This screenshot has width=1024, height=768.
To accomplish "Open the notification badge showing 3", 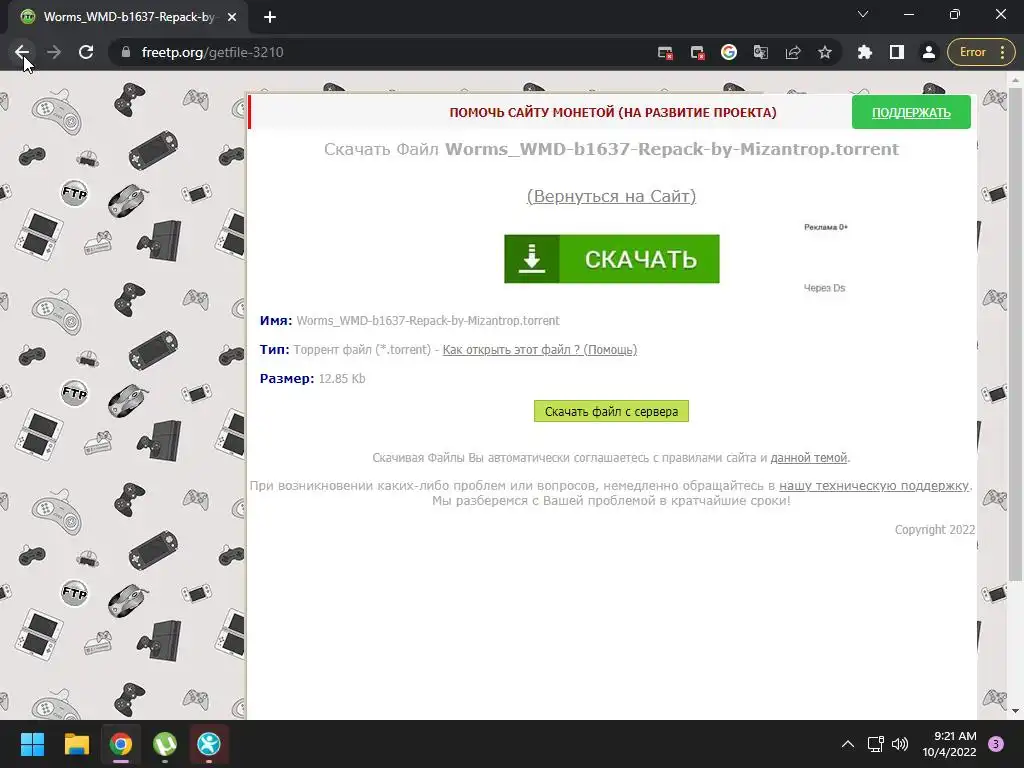I will pos(996,744).
